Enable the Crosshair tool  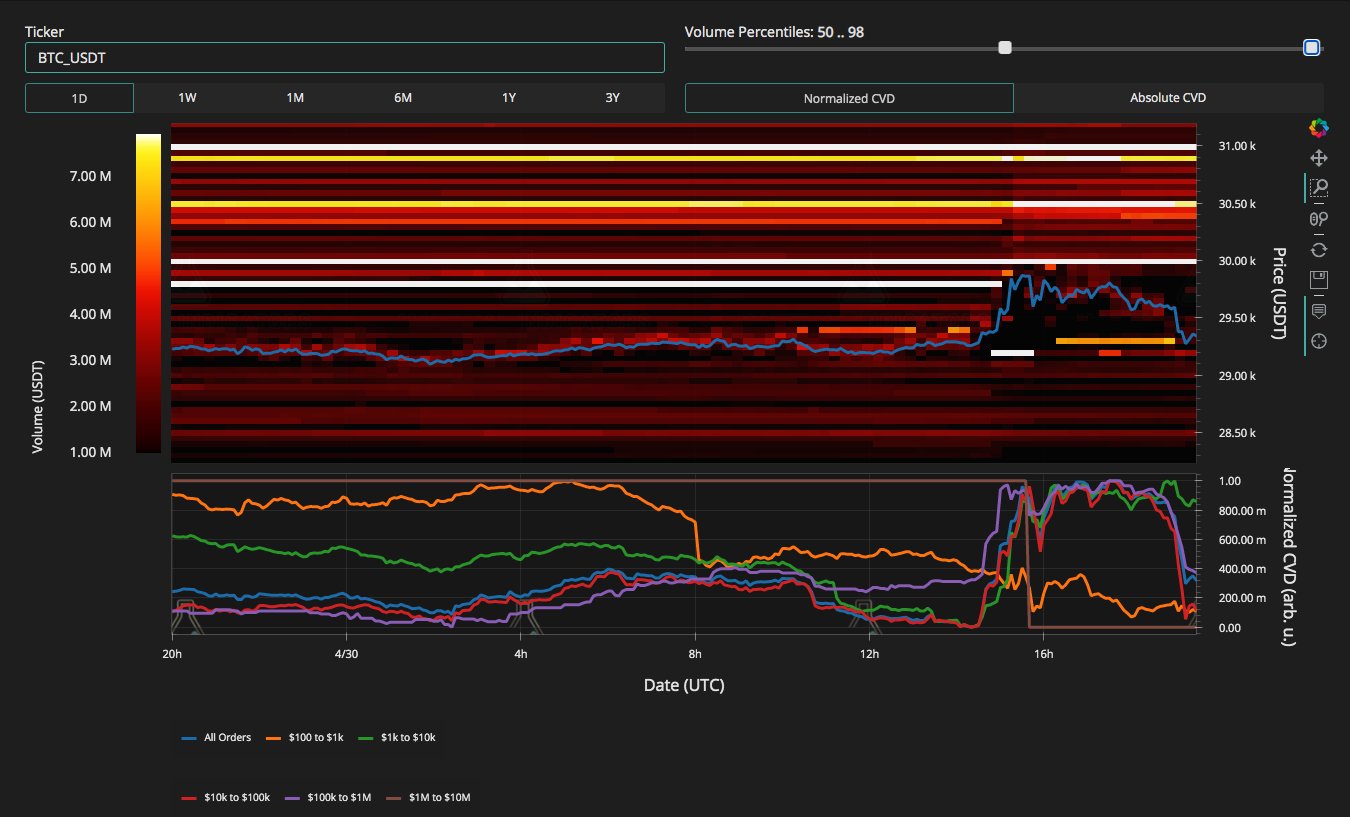1319,341
